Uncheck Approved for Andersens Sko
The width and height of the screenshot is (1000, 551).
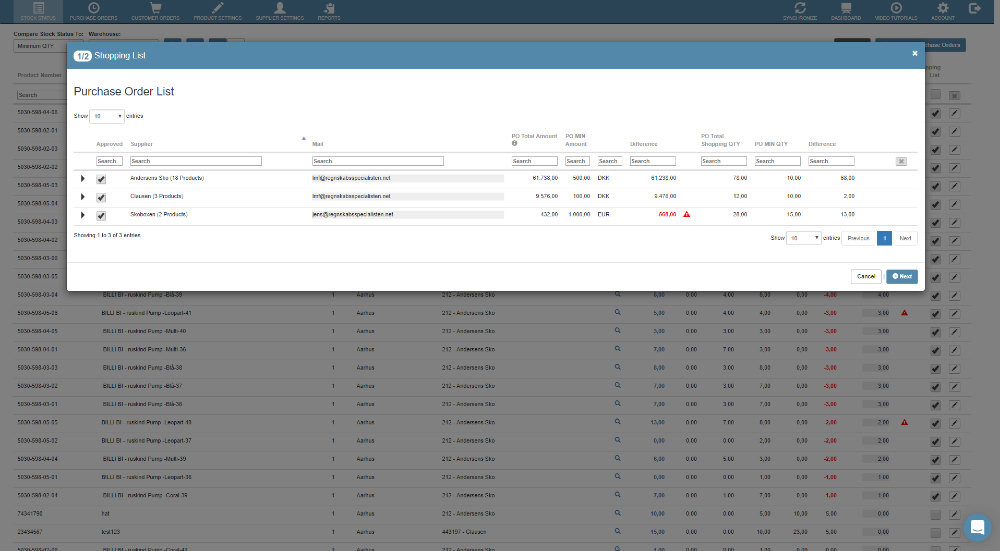(x=101, y=179)
